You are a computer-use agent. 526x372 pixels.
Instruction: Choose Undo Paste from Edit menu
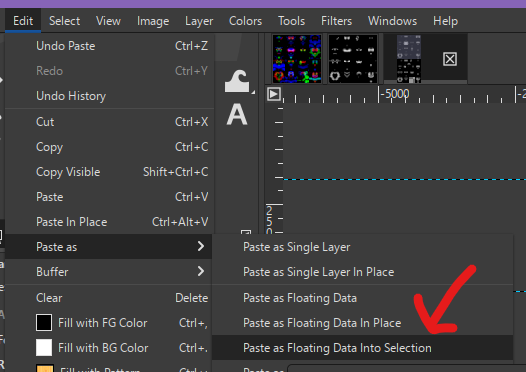pyautogui.click(x=110, y=46)
